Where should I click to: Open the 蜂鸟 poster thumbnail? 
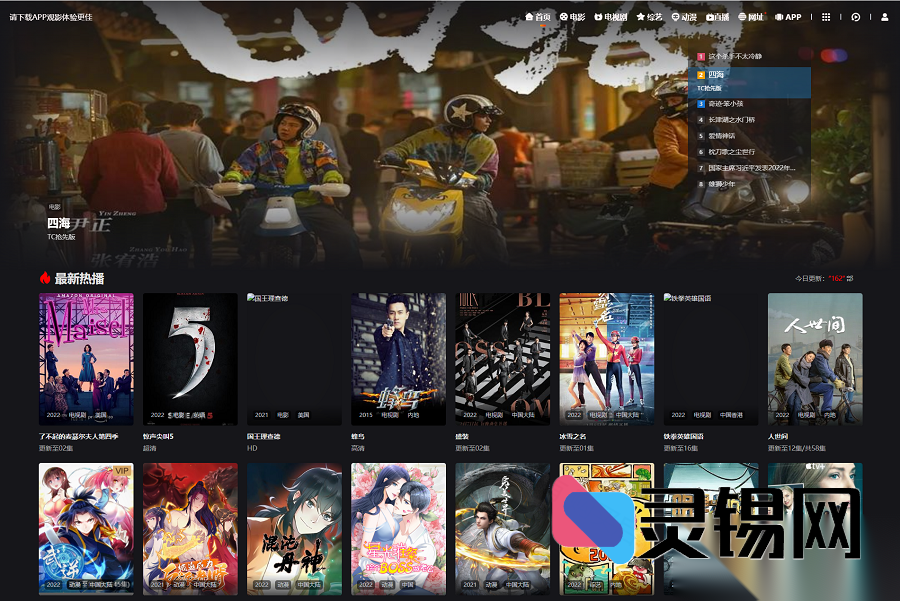(x=398, y=358)
